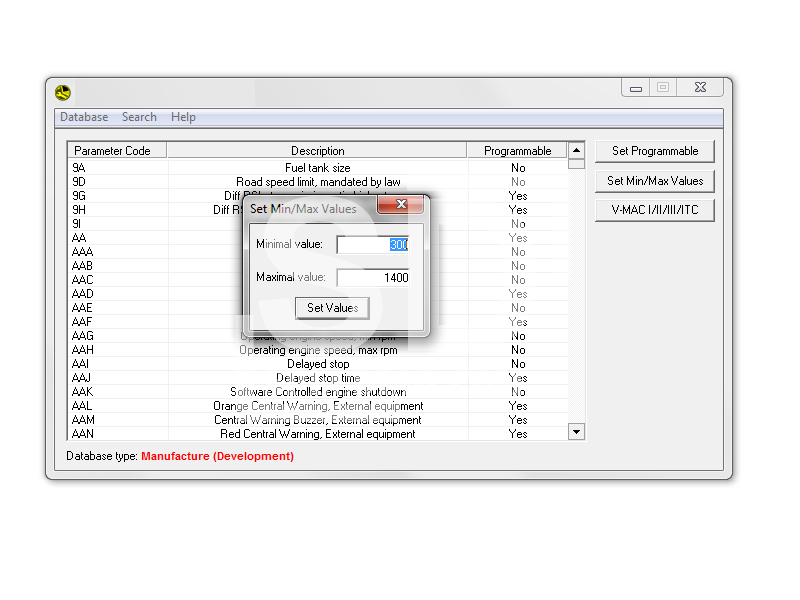
Task: Click the Description column header
Action: point(317,151)
